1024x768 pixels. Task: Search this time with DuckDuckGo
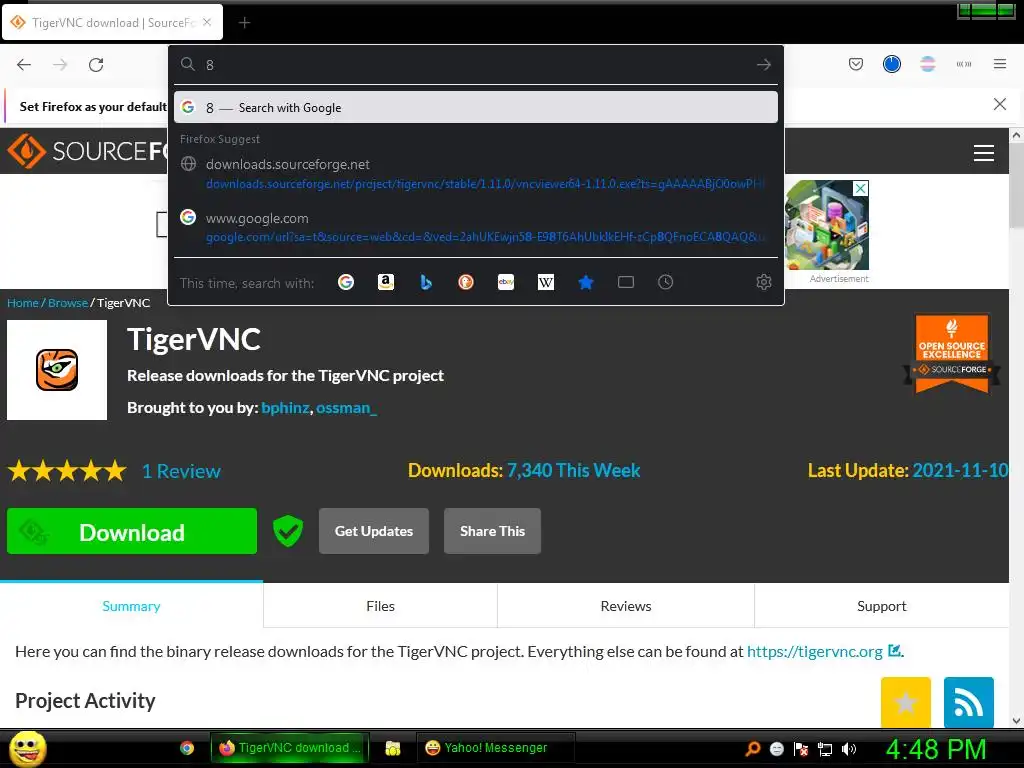(x=466, y=282)
